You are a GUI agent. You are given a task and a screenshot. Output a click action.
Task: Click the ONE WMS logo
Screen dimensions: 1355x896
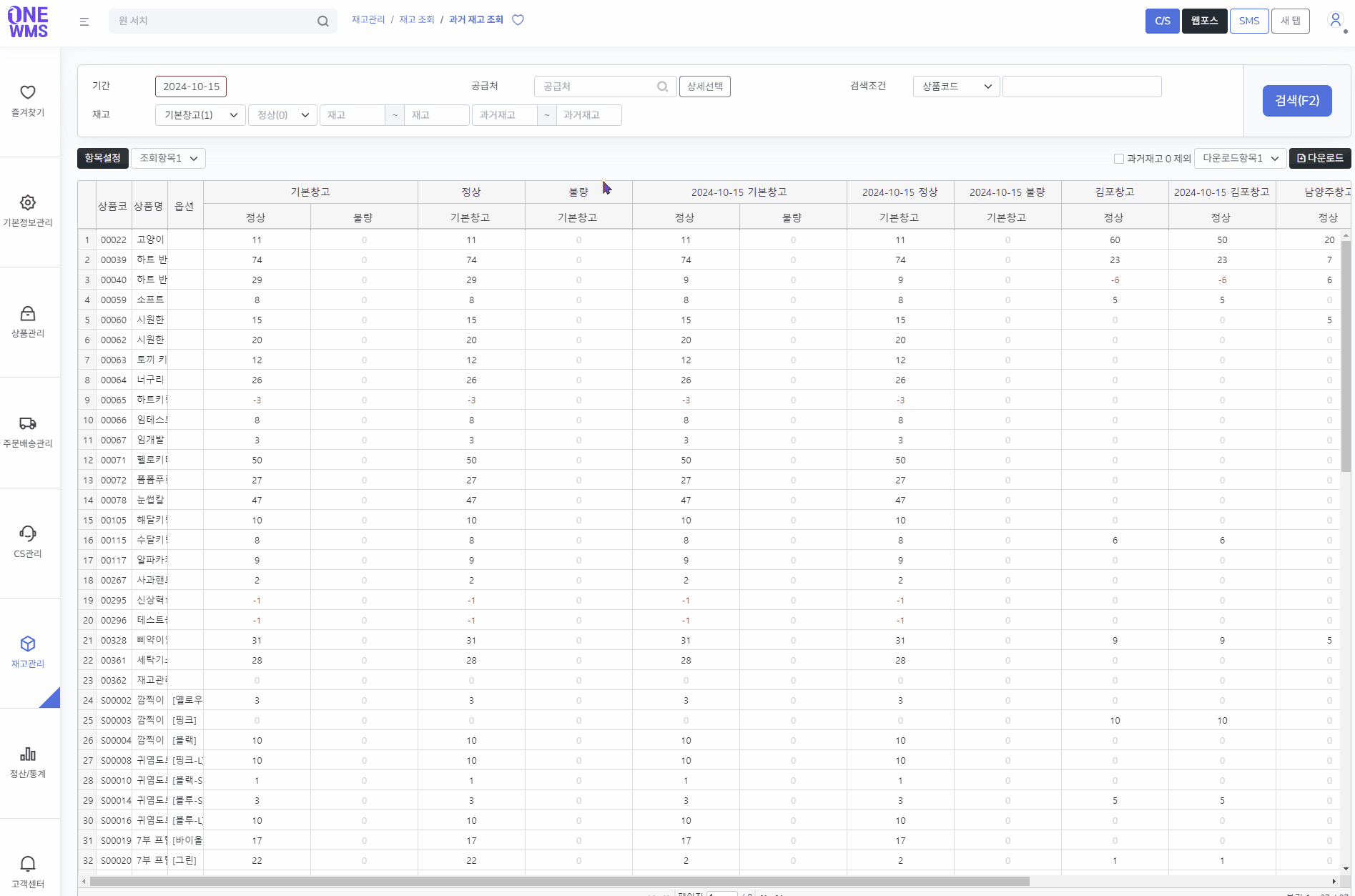28,22
